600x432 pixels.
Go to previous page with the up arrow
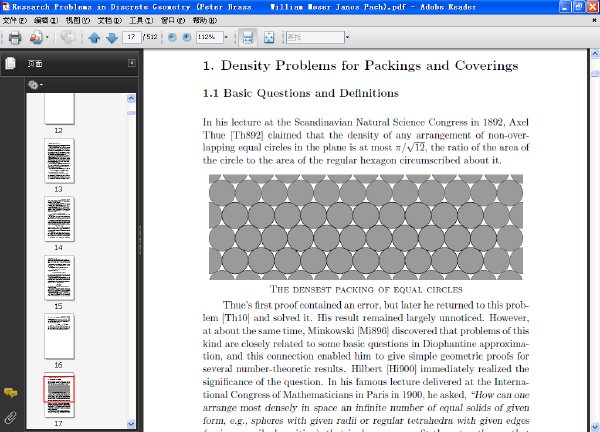(x=94, y=37)
